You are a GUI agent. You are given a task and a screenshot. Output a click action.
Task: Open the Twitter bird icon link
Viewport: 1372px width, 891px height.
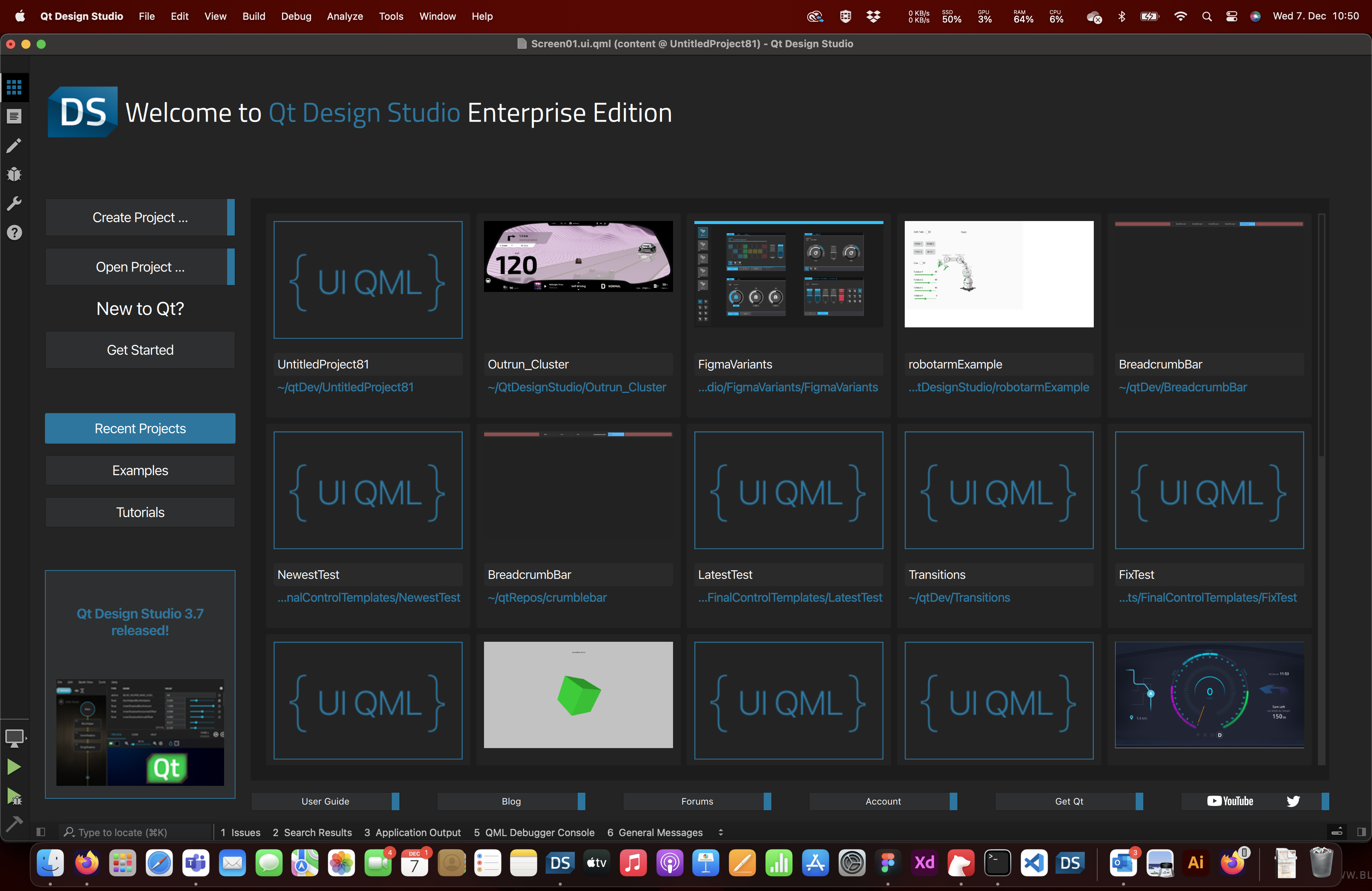pyautogui.click(x=1293, y=801)
